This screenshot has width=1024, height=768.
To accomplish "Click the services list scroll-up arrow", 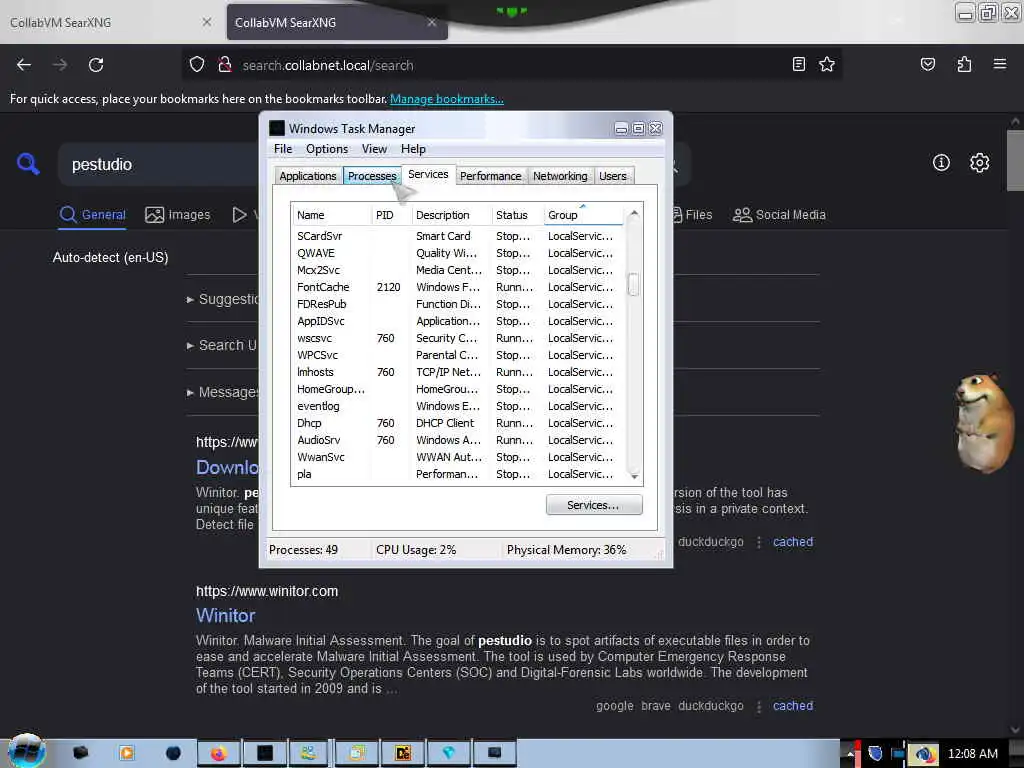I will [x=633, y=214].
